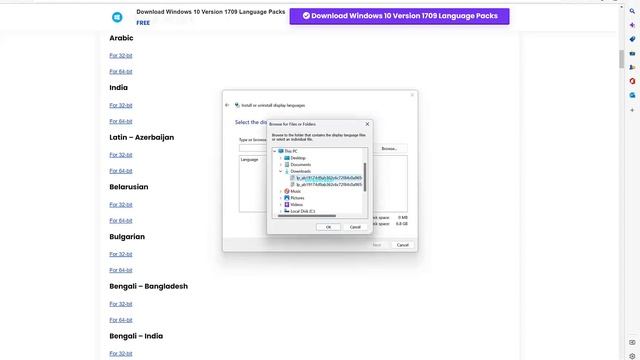This screenshot has height=360, width=640.
Task: Open Bengali – Bangladesh For 64-bit link
Action: pyautogui.click(x=121, y=320)
